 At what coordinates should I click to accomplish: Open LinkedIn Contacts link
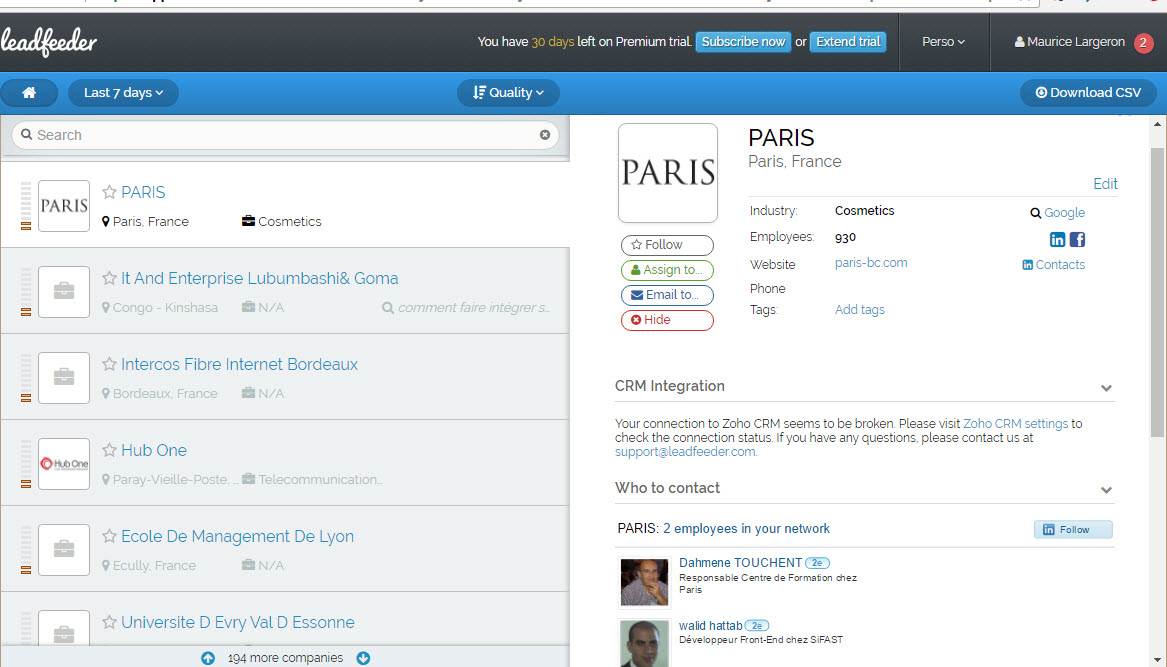[x=1053, y=264]
